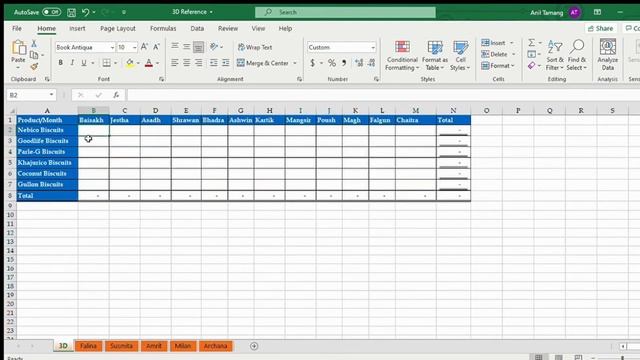The height and width of the screenshot is (360, 640).
Task: Toggle Align Left
Action: [175, 63]
